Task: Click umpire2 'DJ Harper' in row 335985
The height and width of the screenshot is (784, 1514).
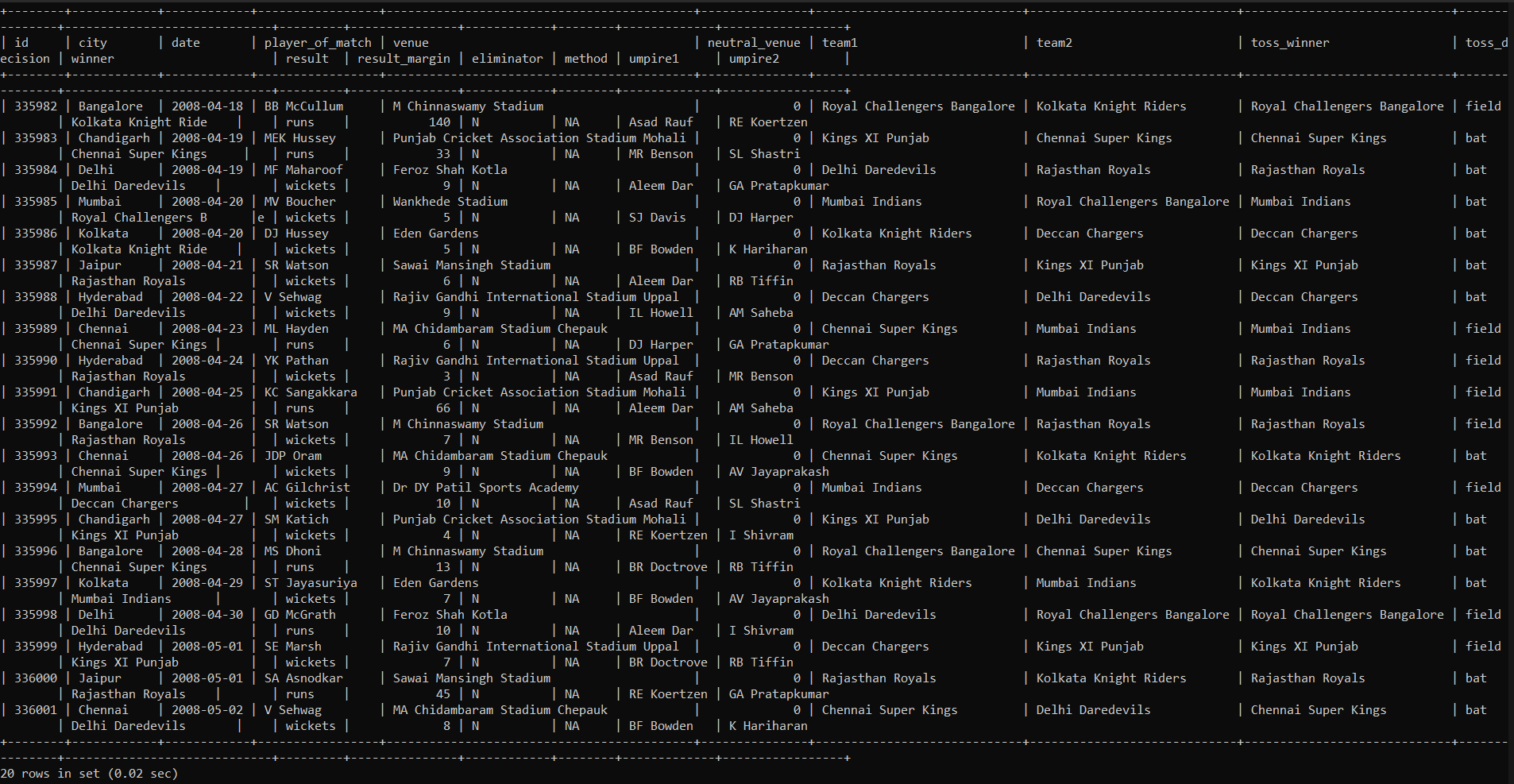Action: pyautogui.click(x=761, y=218)
